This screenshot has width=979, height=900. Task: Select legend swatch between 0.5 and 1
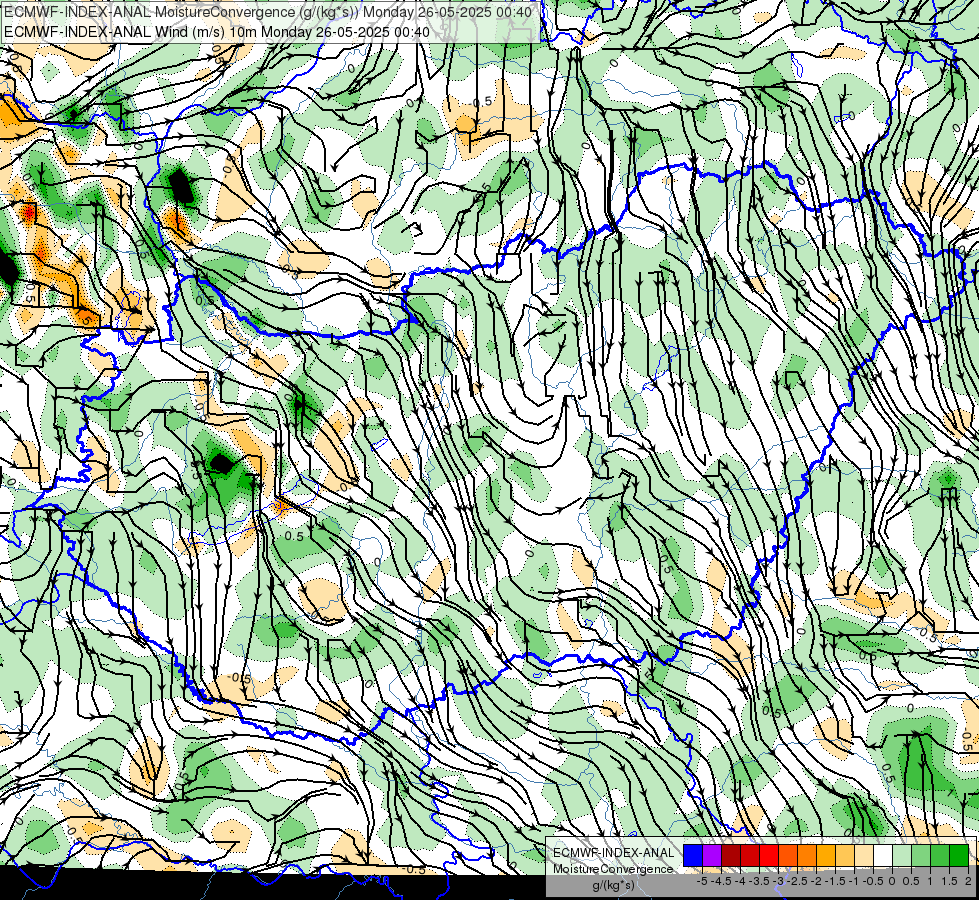[921, 855]
